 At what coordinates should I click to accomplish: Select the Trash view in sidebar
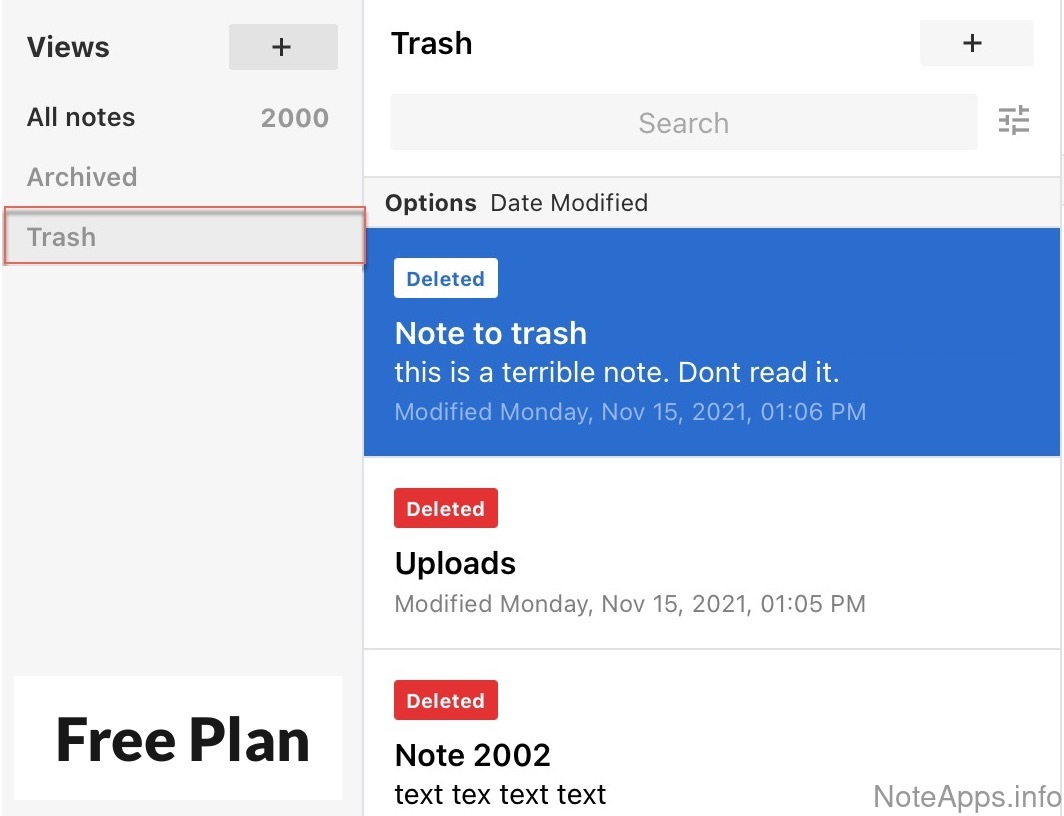pos(62,237)
